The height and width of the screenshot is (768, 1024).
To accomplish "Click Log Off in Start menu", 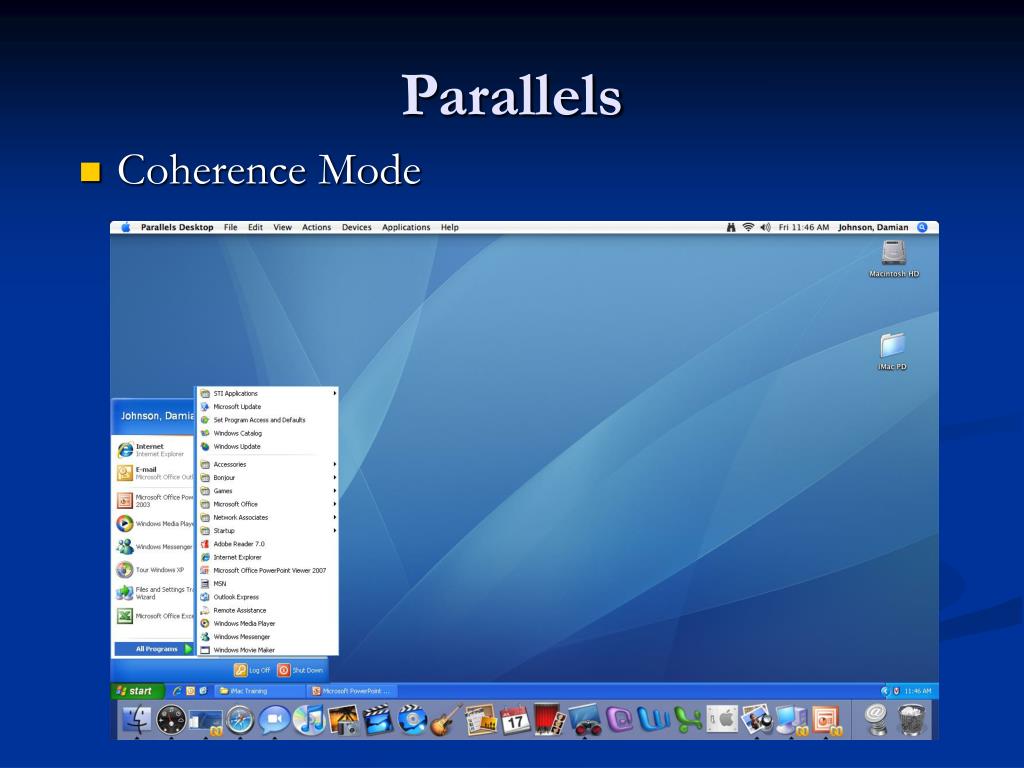I will click(252, 670).
